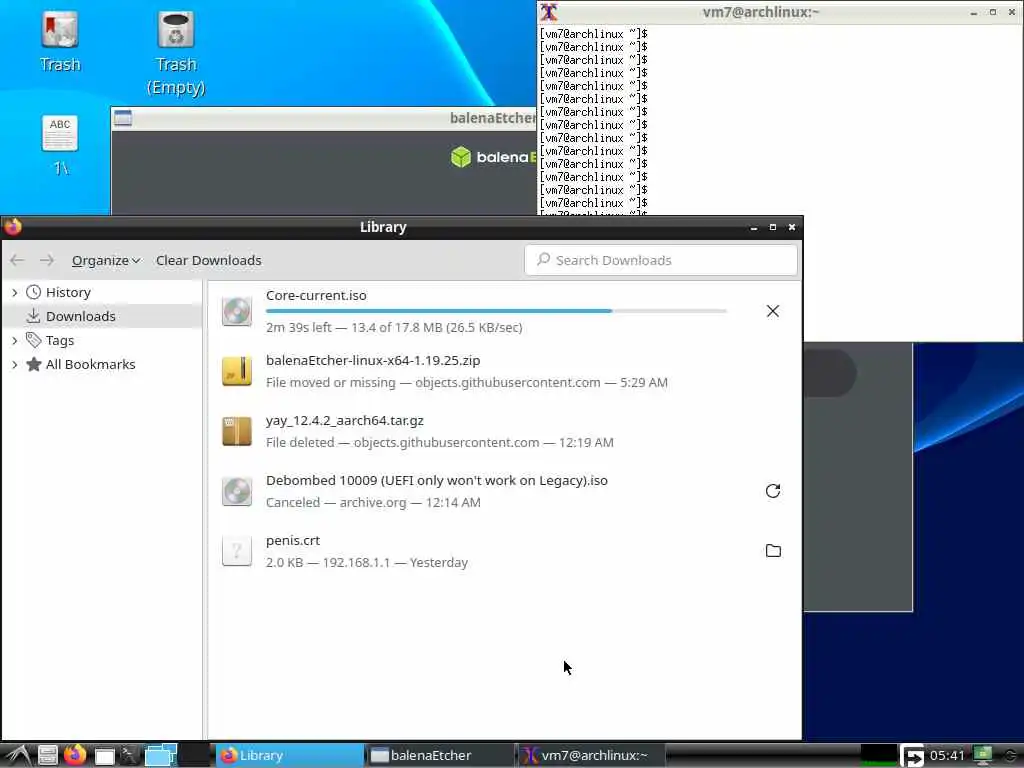Open containing folder for penis.crt

coord(773,551)
